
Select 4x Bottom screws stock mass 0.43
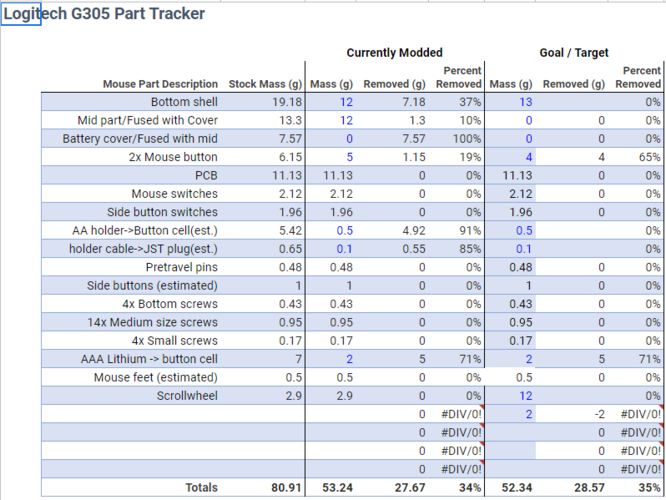[x=290, y=304]
